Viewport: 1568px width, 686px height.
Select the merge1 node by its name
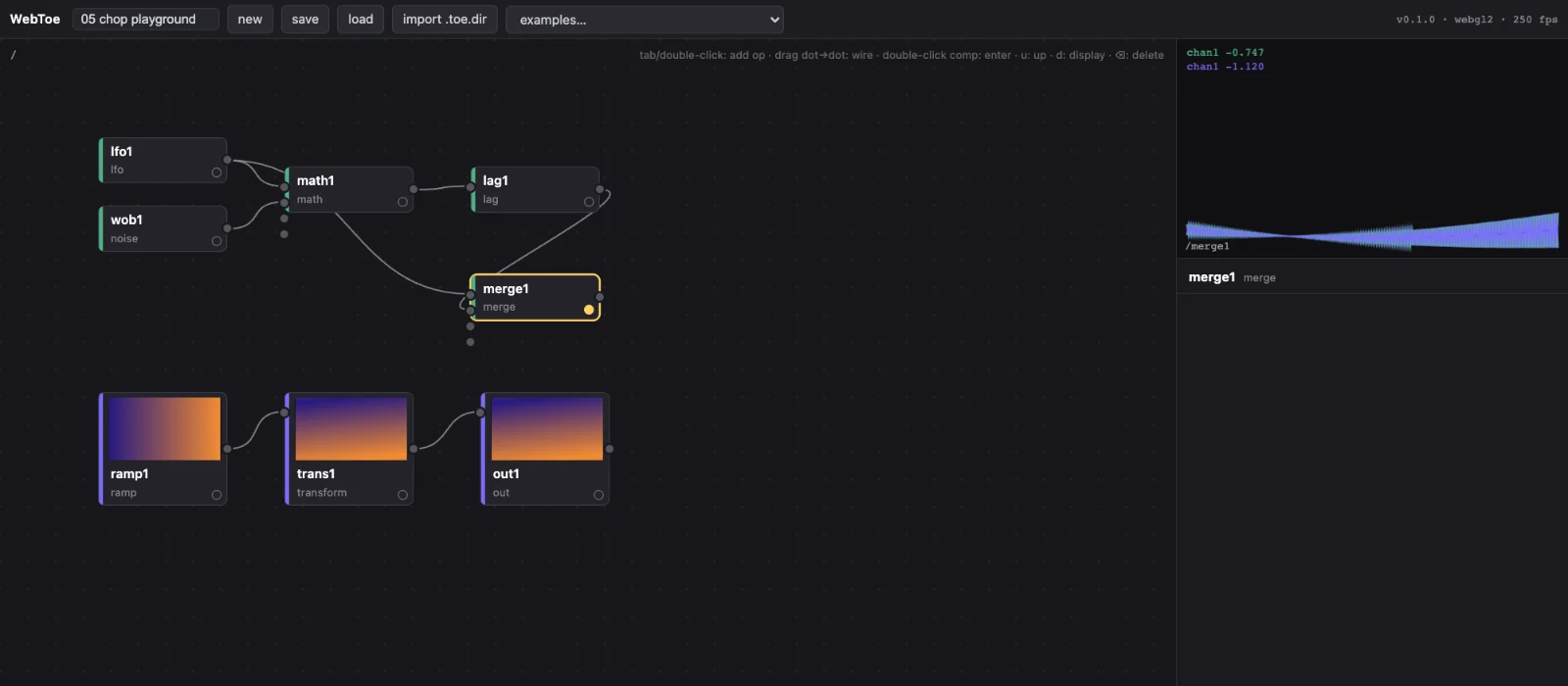pyautogui.click(x=506, y=289)
